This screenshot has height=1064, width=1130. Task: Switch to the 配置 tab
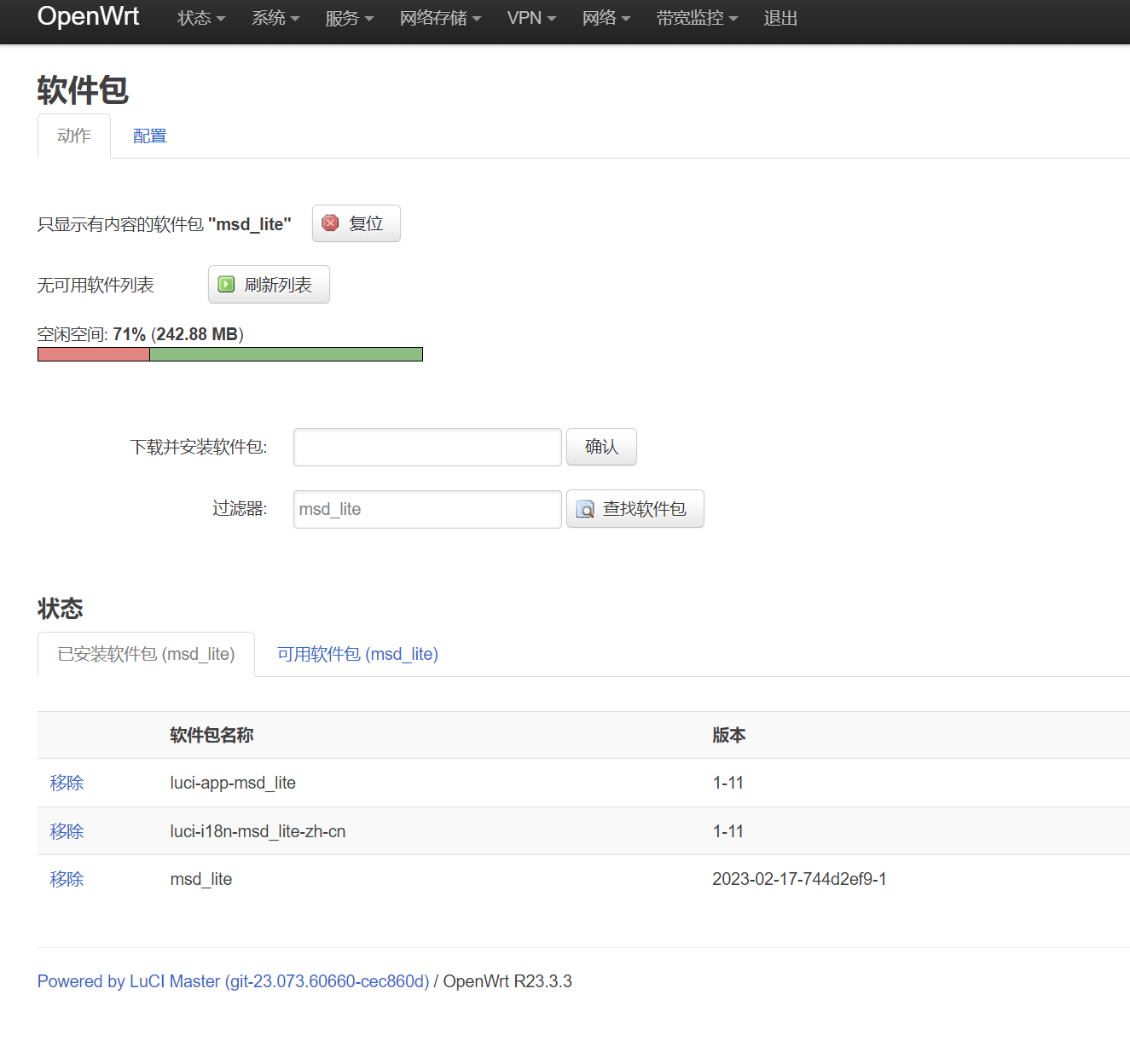149,136
